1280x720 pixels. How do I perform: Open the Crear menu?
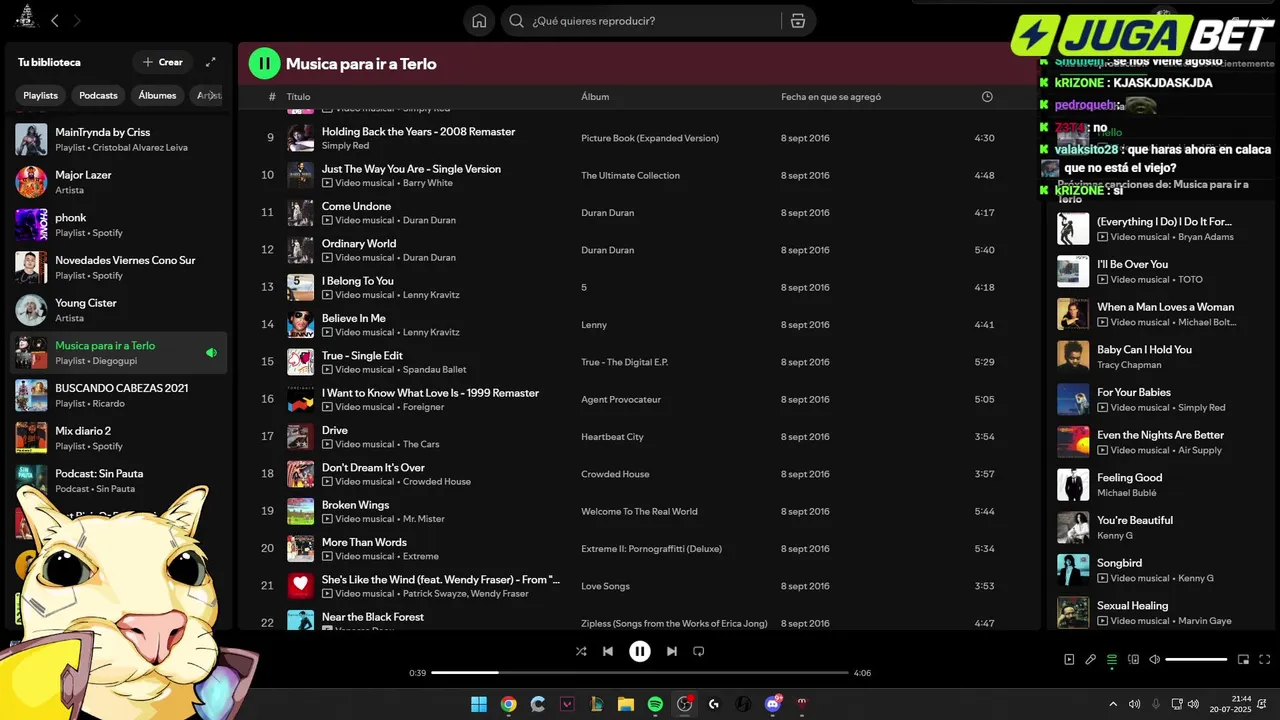click(162, 62)
